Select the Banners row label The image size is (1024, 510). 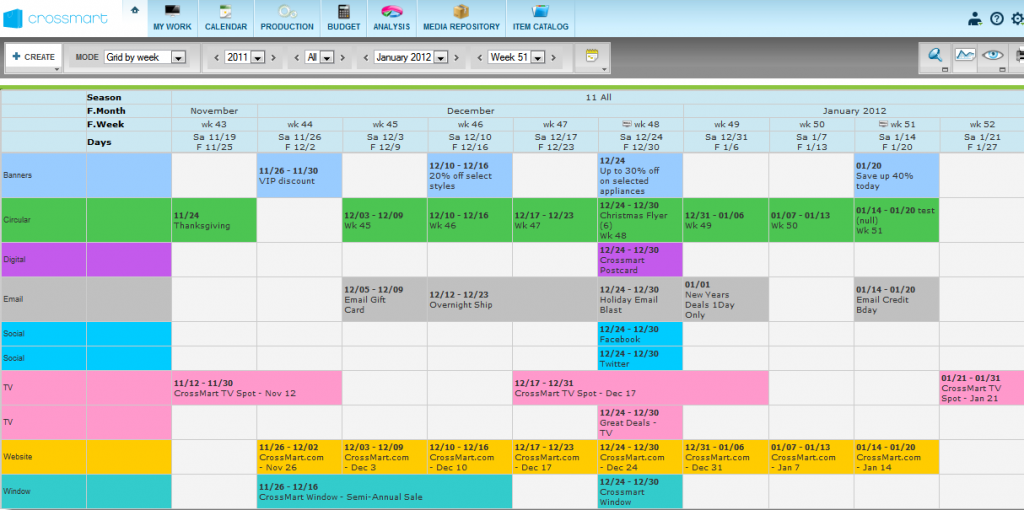coord(44,176)
